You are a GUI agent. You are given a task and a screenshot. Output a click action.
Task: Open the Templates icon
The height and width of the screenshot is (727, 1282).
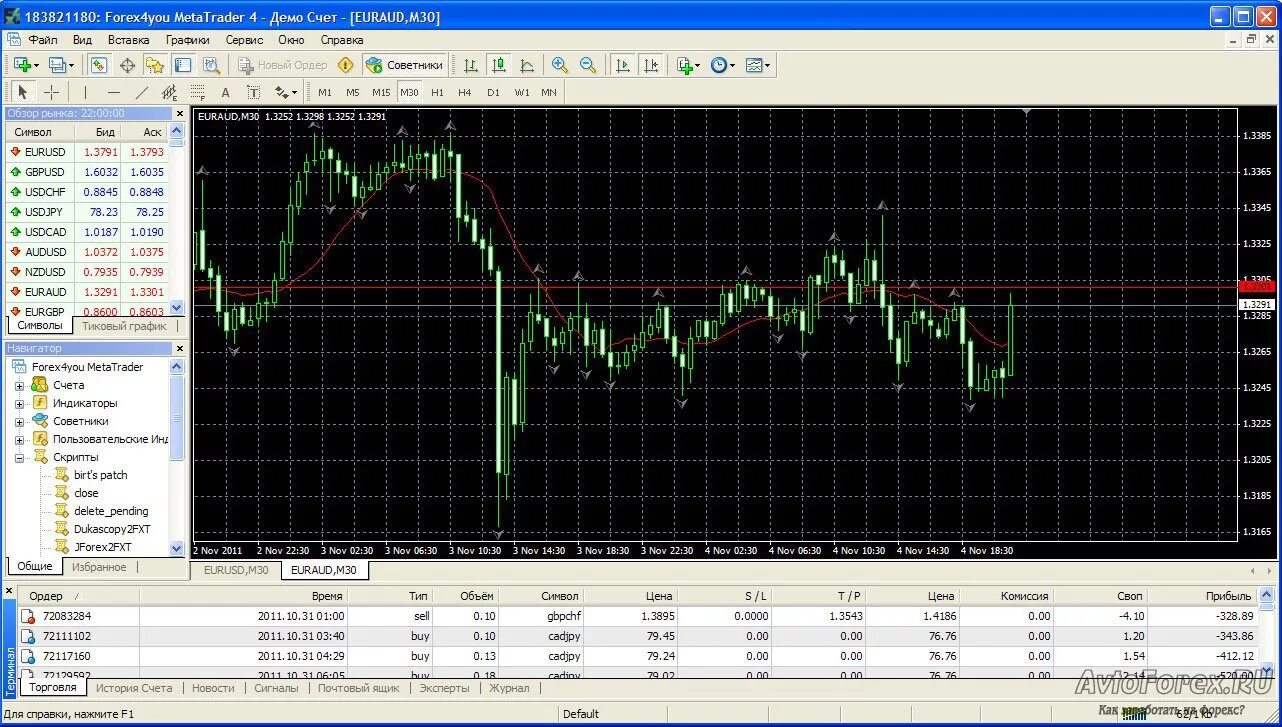click(x=753, y=65)
